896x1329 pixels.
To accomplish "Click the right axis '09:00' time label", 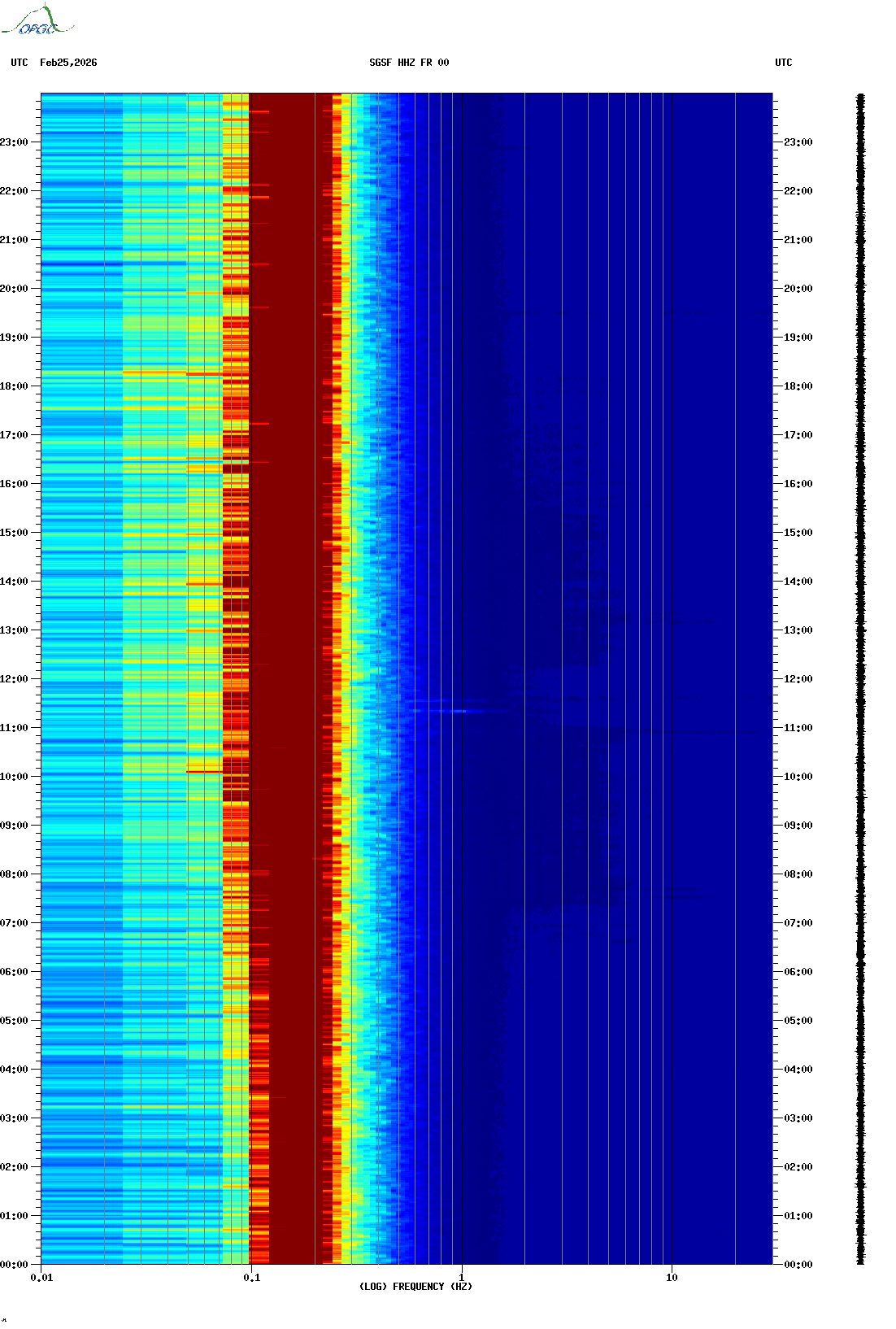I will coord(798,826).
